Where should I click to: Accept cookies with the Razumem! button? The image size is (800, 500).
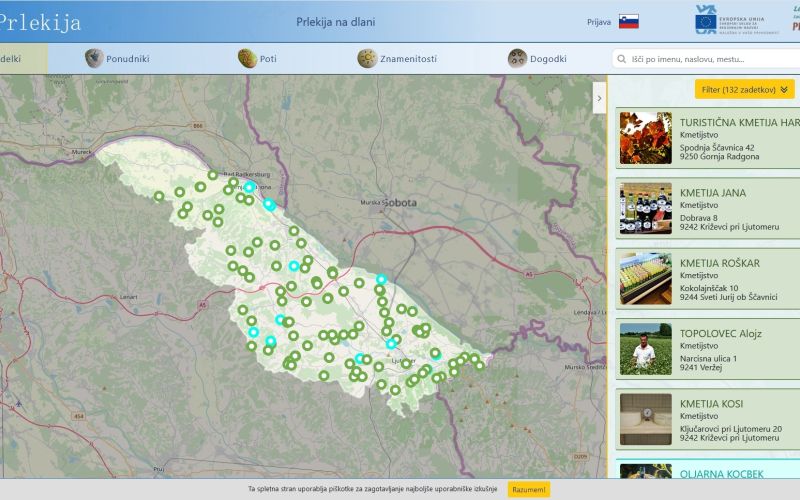pos(529,489)
